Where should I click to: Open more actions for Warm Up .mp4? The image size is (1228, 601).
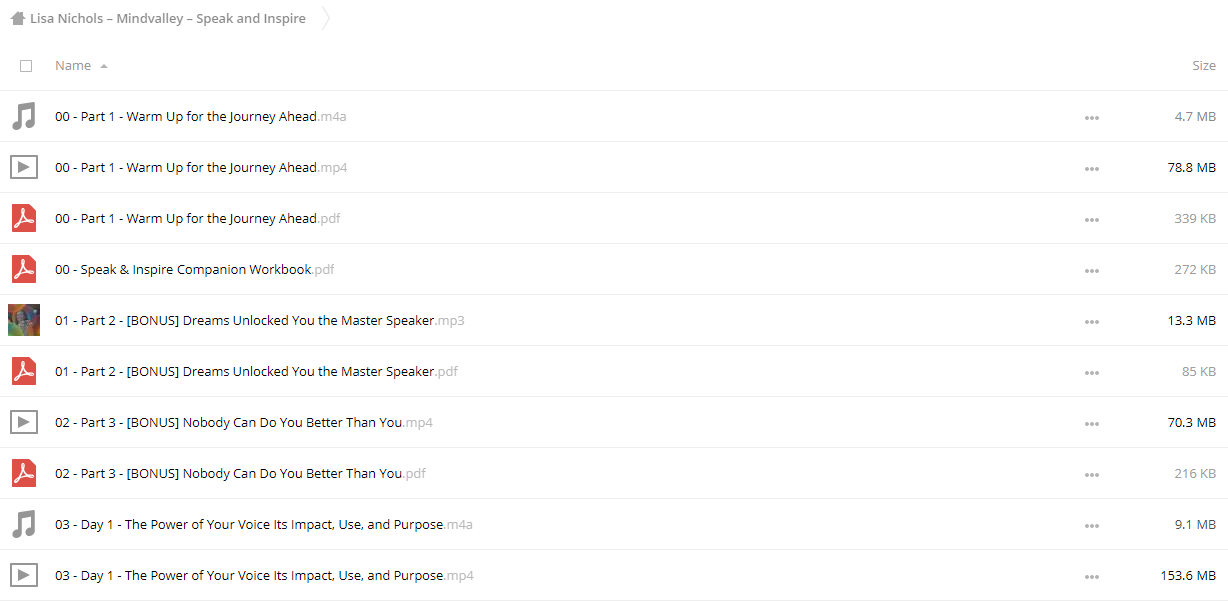pos(1092,169)
